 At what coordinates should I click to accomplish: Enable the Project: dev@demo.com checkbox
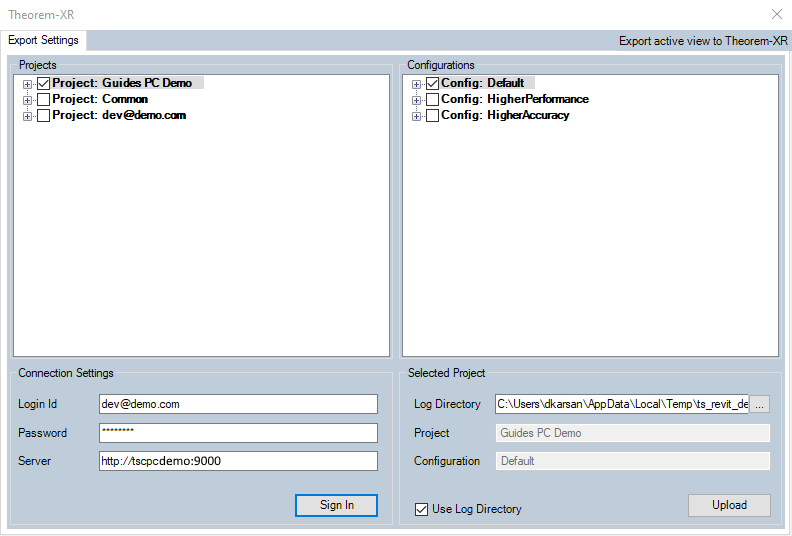coord(43,116)
